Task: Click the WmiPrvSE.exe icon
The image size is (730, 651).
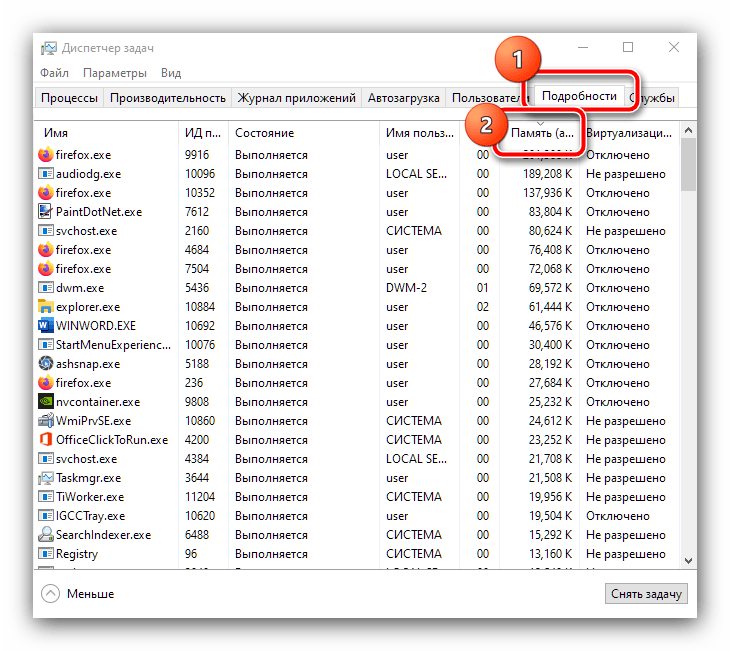Action: (x=46, y=421)
